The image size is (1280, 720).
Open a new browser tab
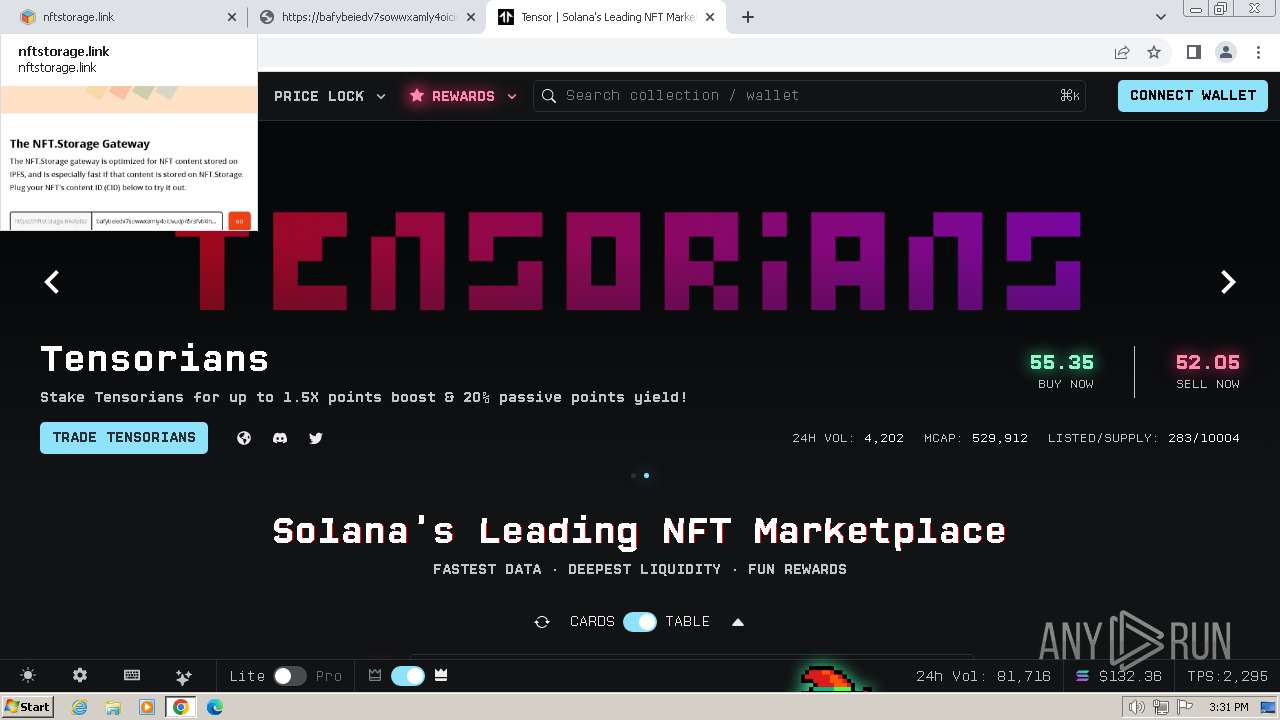click(748, 17)
